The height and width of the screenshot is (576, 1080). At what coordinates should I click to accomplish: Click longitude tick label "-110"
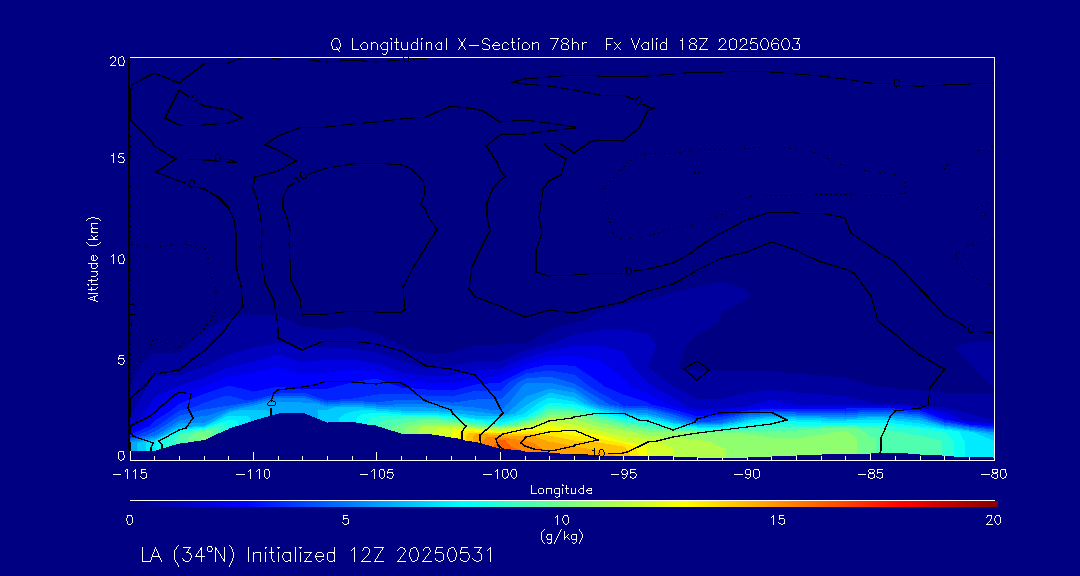(253, 475)
